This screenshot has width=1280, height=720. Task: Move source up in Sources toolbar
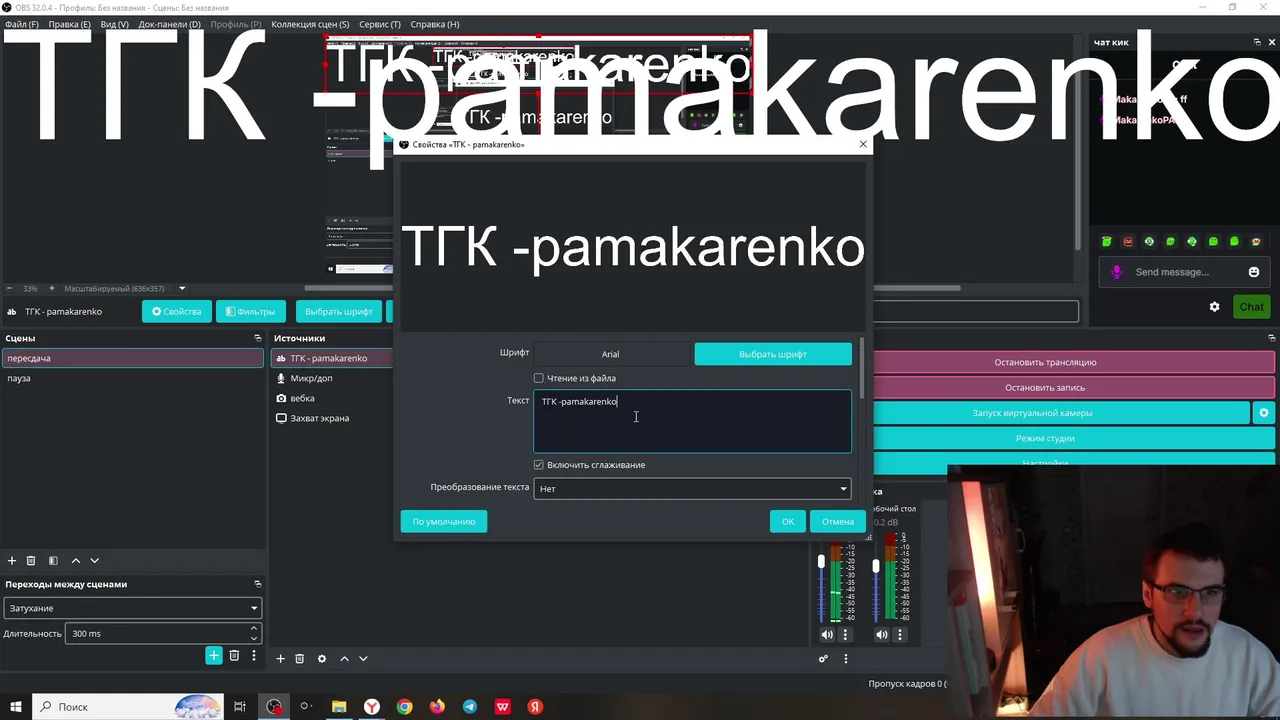pyautogui.click(x=344, y=659)
